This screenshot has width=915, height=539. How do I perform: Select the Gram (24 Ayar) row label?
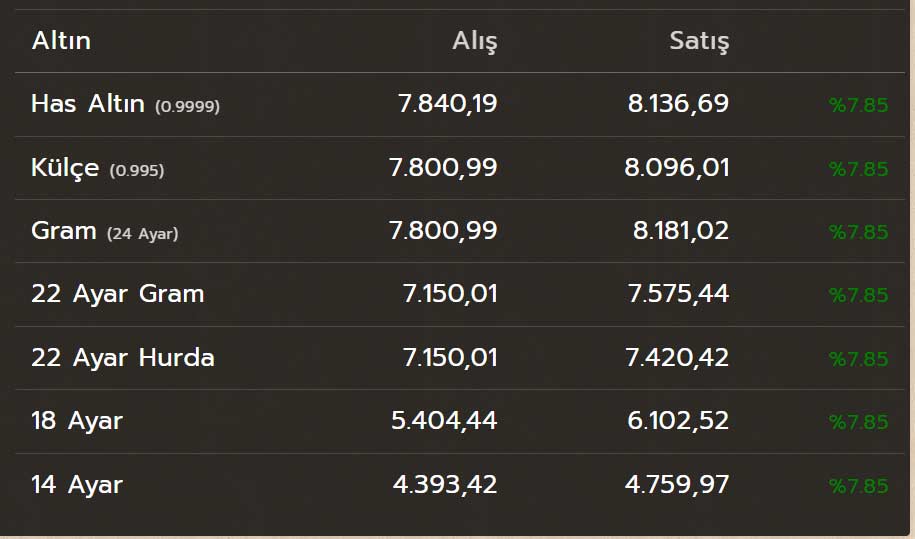pyautogui.click(x=104, y=231)
